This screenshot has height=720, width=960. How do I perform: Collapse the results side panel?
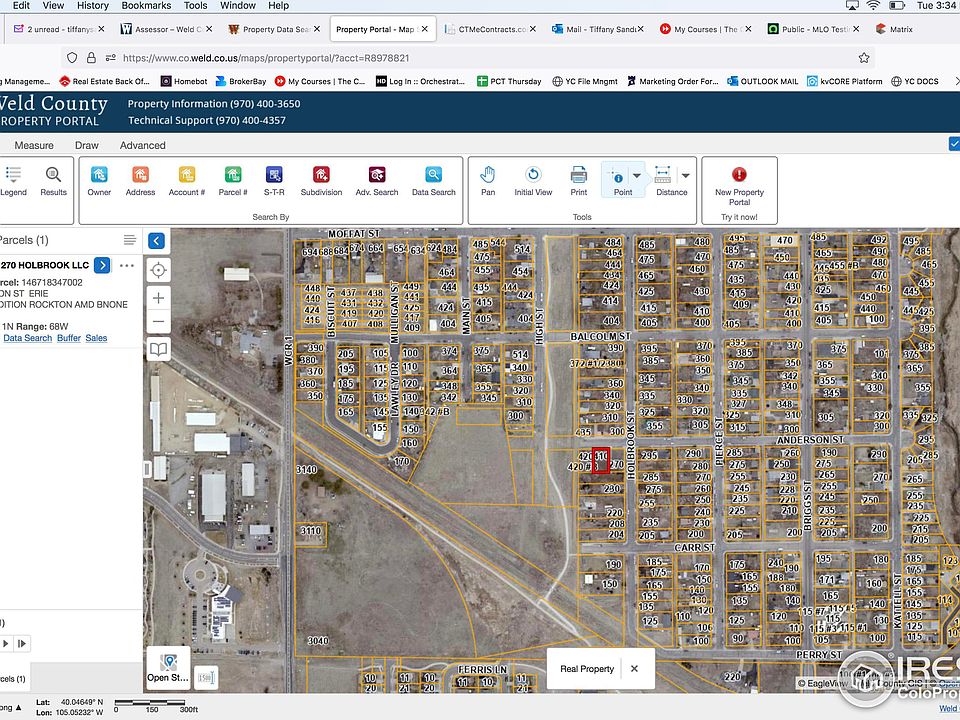[x=156, y=240]
